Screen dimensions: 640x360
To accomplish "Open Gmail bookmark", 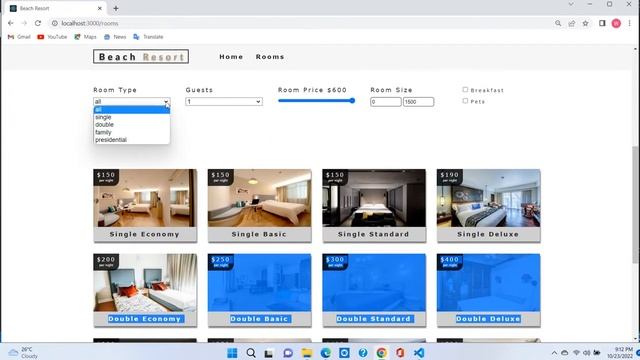I will click(x=19, y=37).
